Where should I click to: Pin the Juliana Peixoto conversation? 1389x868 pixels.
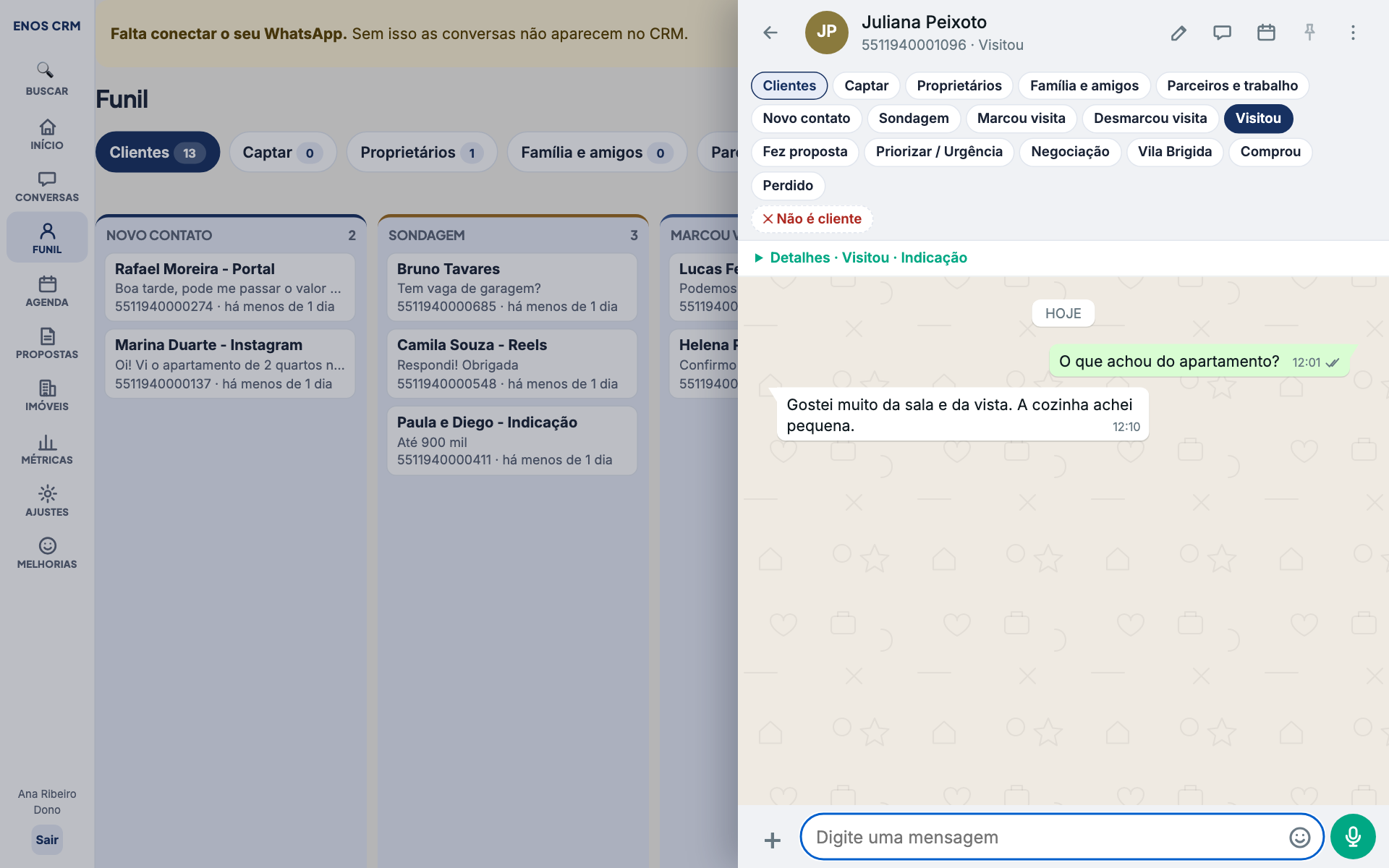pyautogui.click(x=1309, y=33)
